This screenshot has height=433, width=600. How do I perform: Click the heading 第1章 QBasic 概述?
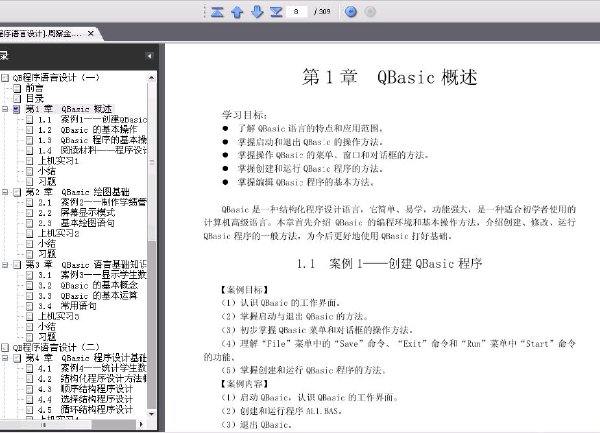point(390,77)
